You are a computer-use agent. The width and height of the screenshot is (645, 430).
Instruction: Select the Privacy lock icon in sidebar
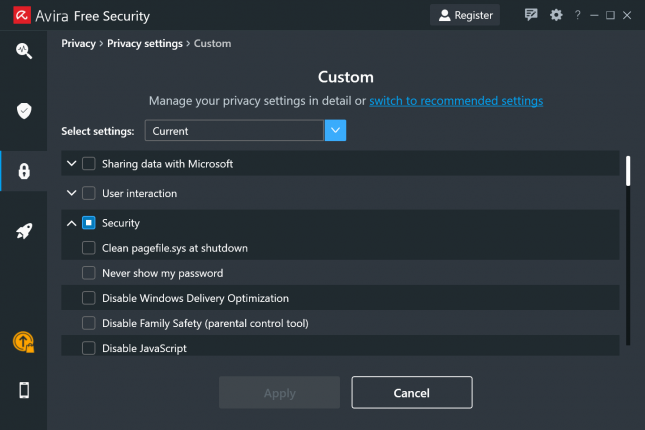pyautogui.click(x=24, y=171)
